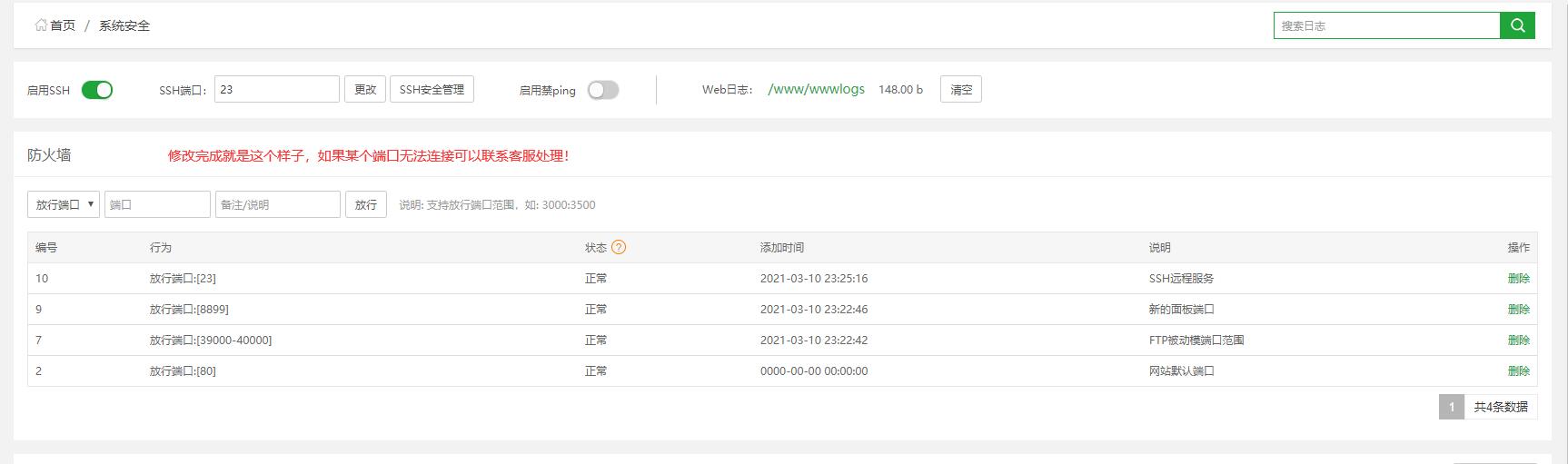The height and width of the screenshot is (464, 1568).
Task: Delete the port 23 SSH rule
Action: [x=1518, y=279]
